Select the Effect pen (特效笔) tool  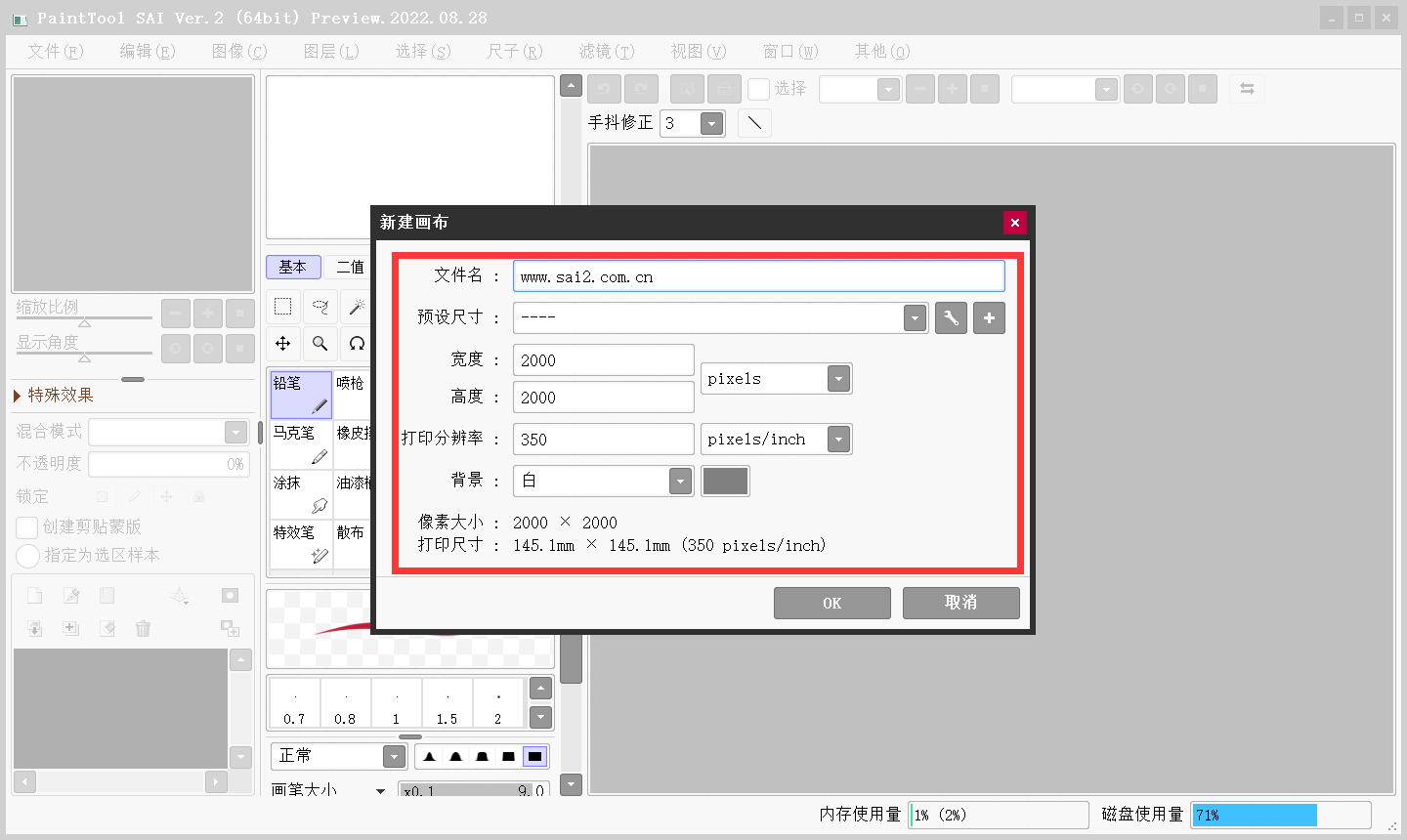[x=301, y=544]
